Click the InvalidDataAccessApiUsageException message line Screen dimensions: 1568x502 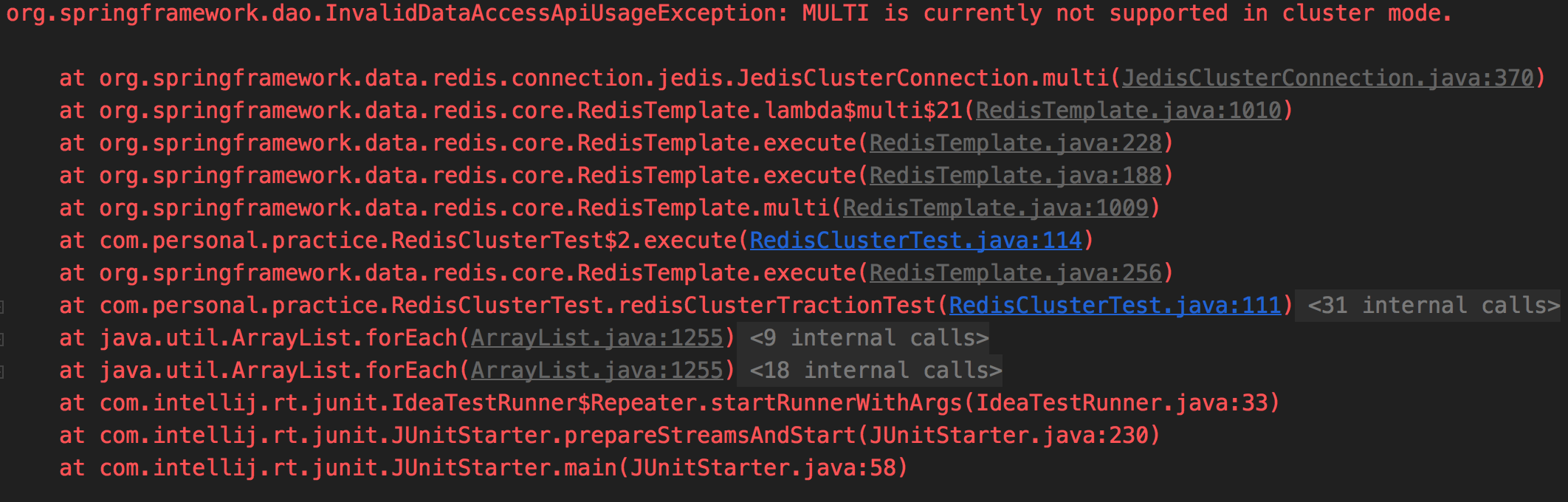(x=729, y=13)
